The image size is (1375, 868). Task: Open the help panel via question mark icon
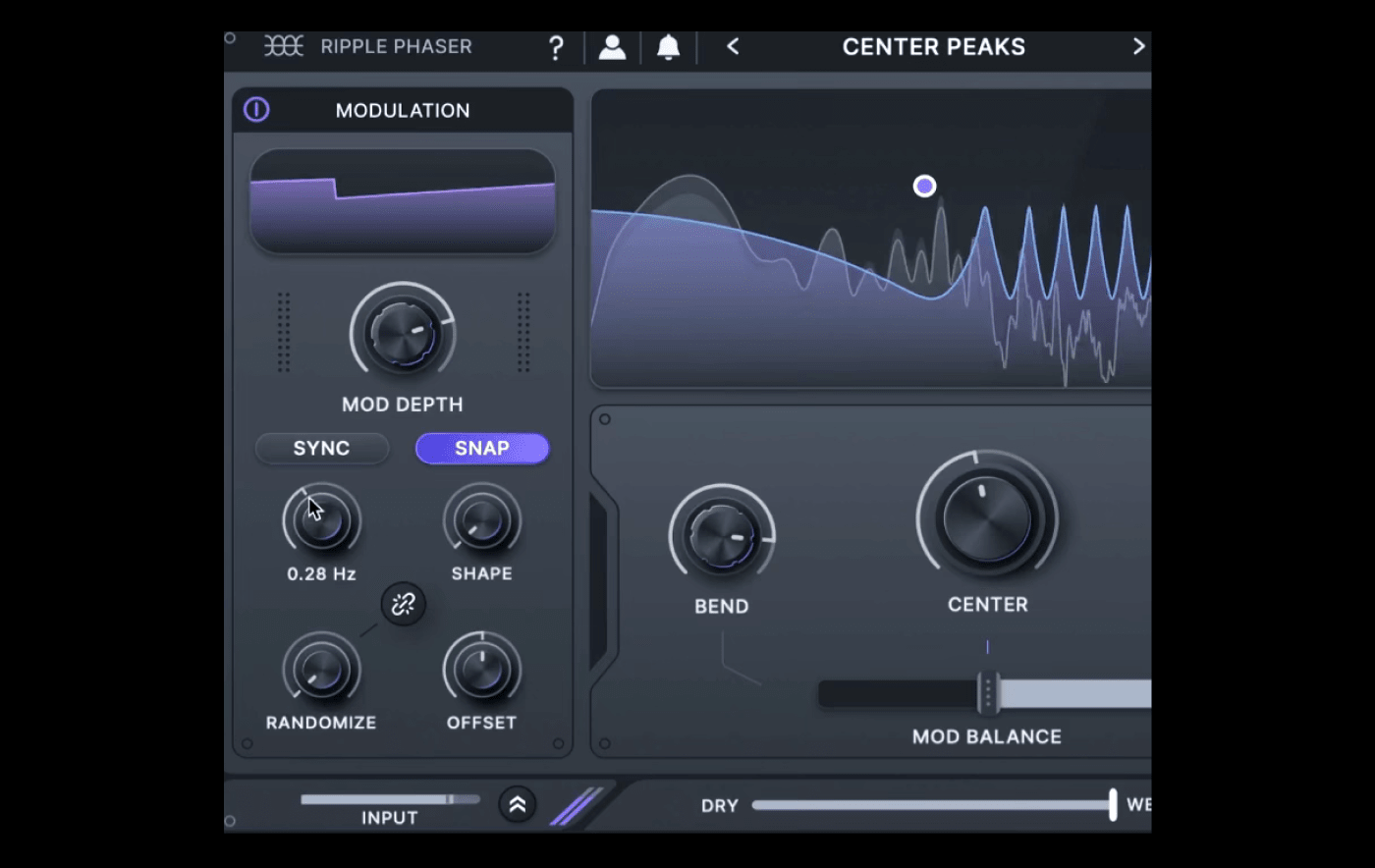556,46
